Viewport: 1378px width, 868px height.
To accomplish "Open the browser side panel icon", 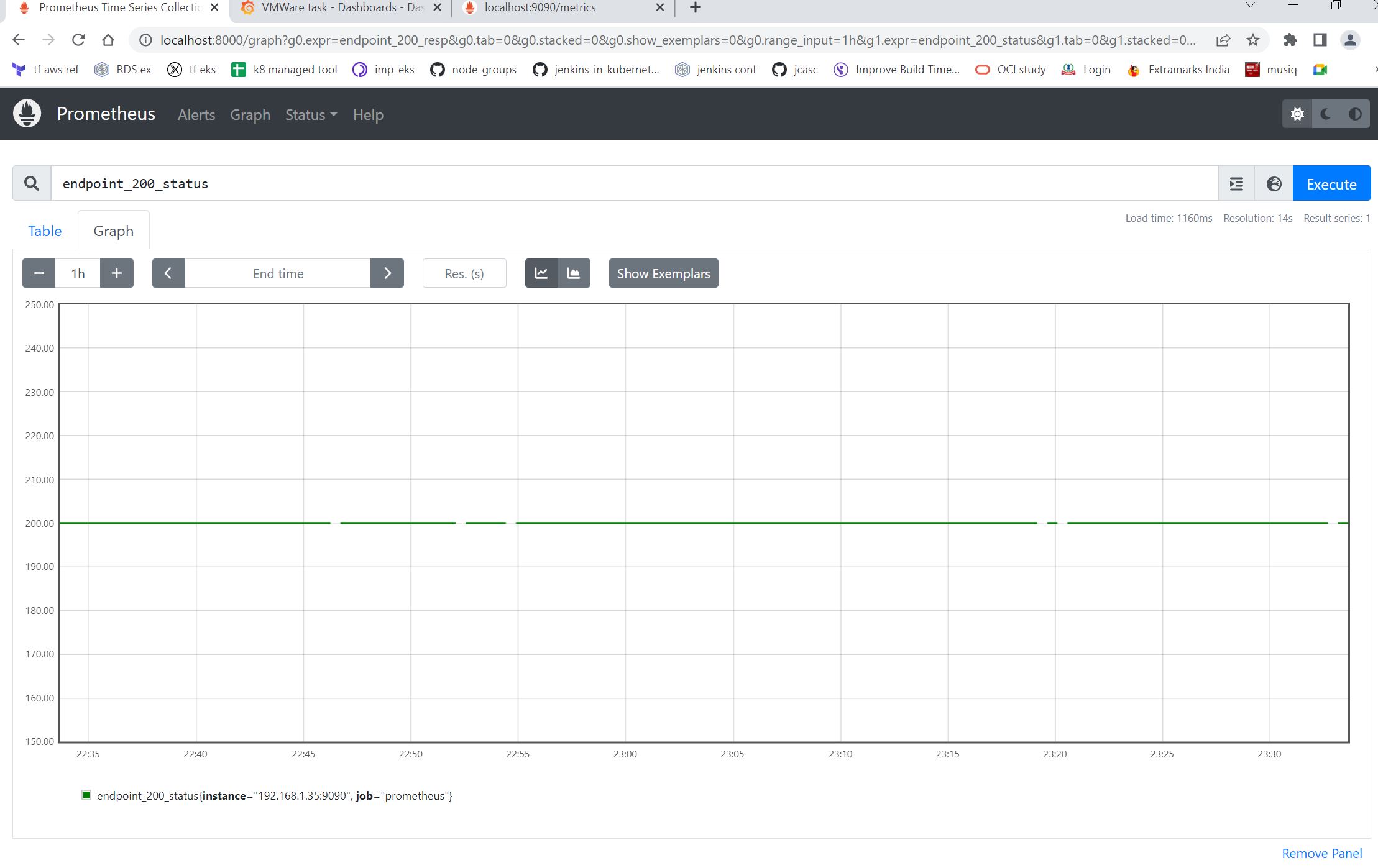I will pos(1320,40).
